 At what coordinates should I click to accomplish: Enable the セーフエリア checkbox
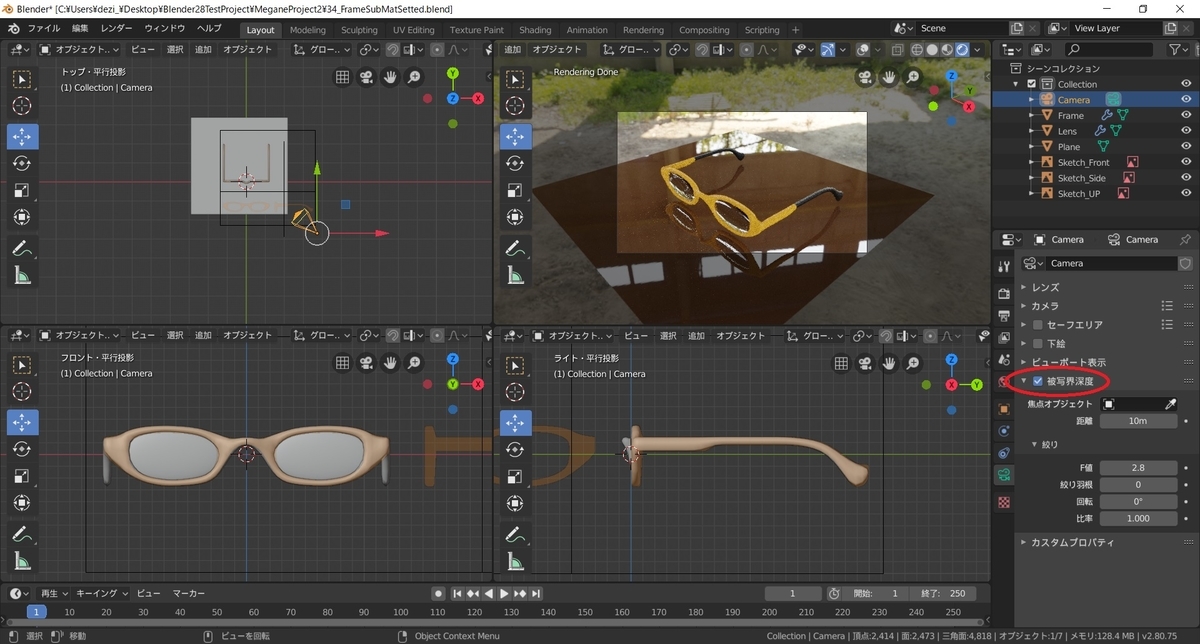click(1038, 324)
